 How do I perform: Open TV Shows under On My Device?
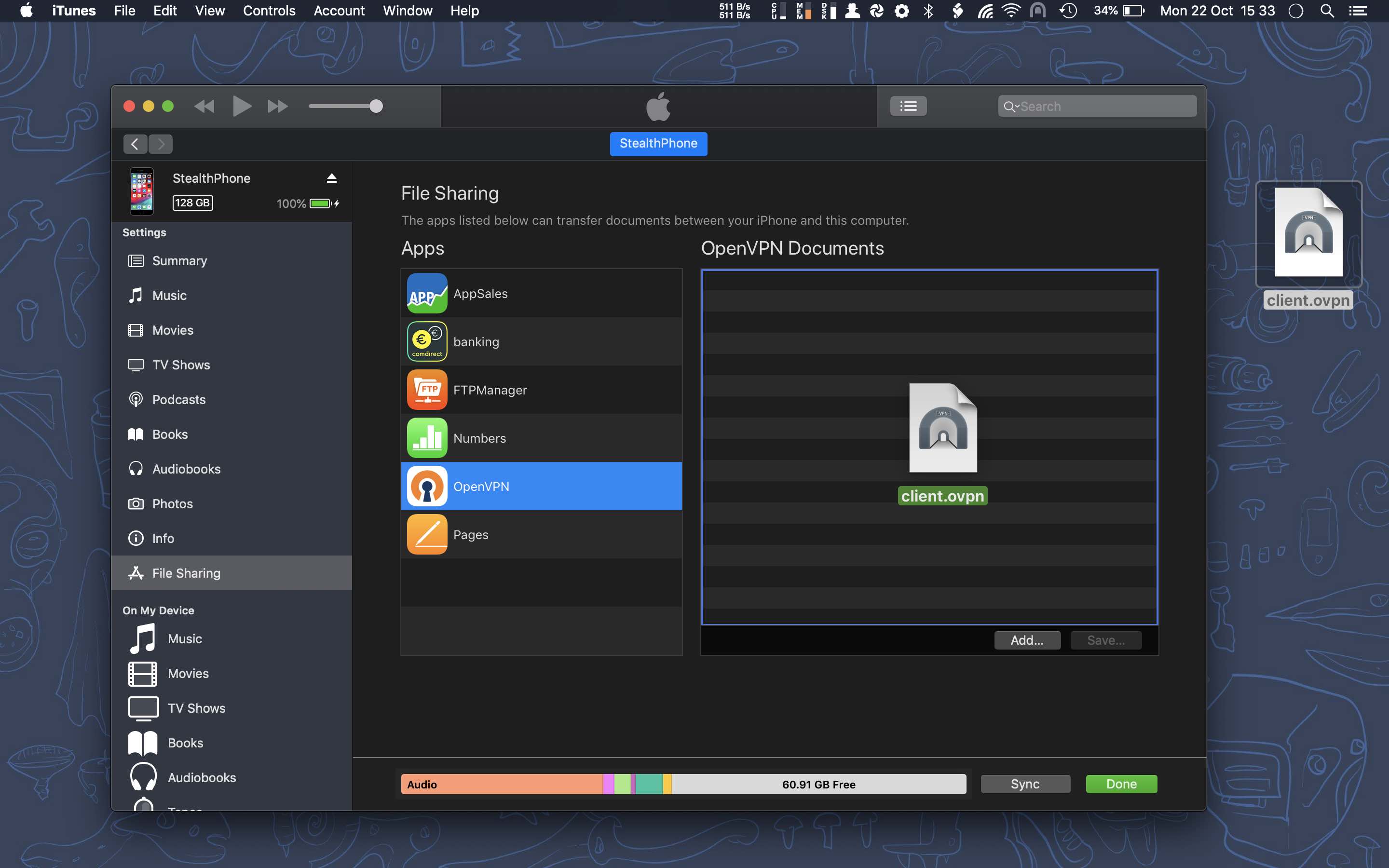pyautogui.click(x=231, y=708)
